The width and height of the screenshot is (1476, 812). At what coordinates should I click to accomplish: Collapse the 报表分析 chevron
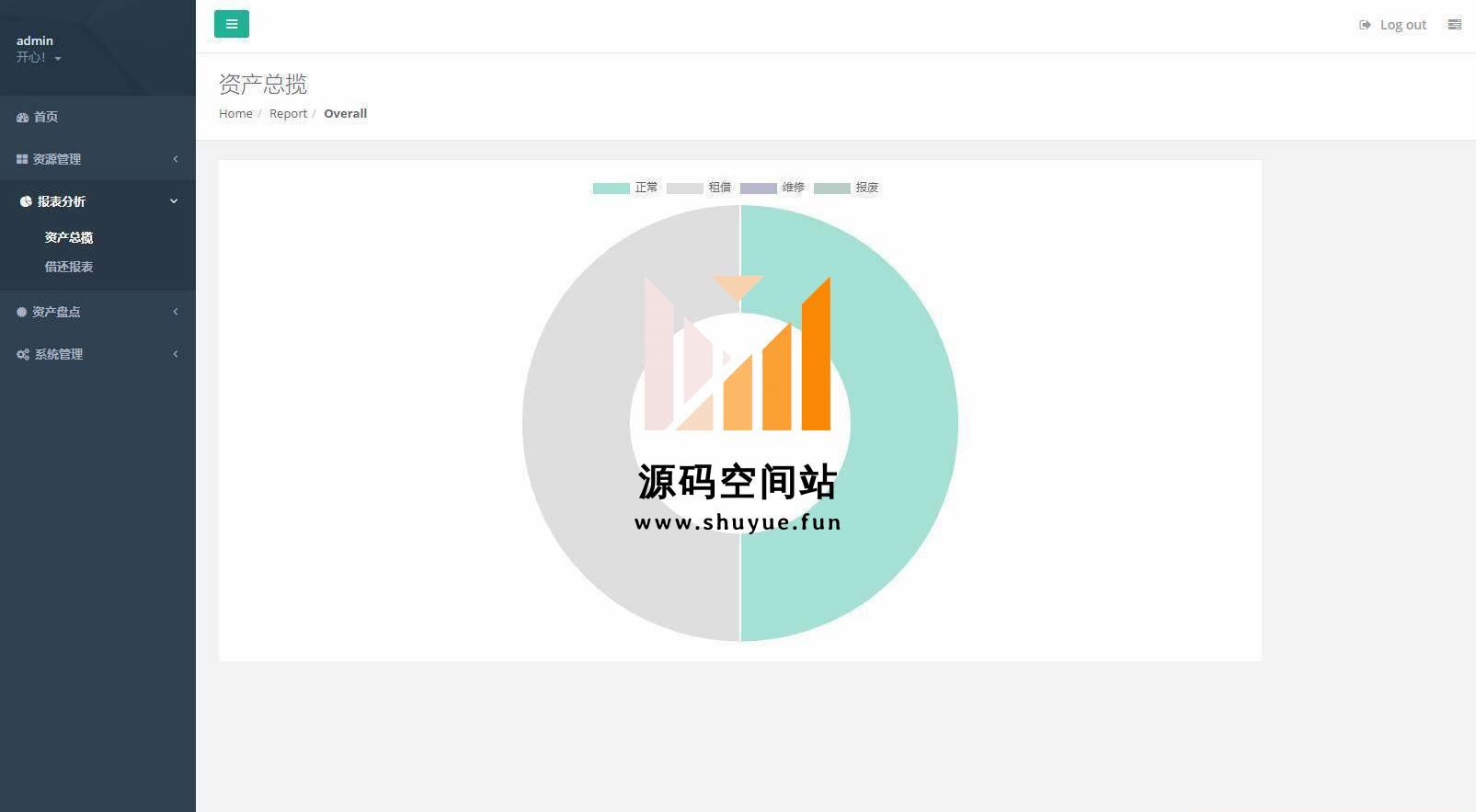point(174,201)
